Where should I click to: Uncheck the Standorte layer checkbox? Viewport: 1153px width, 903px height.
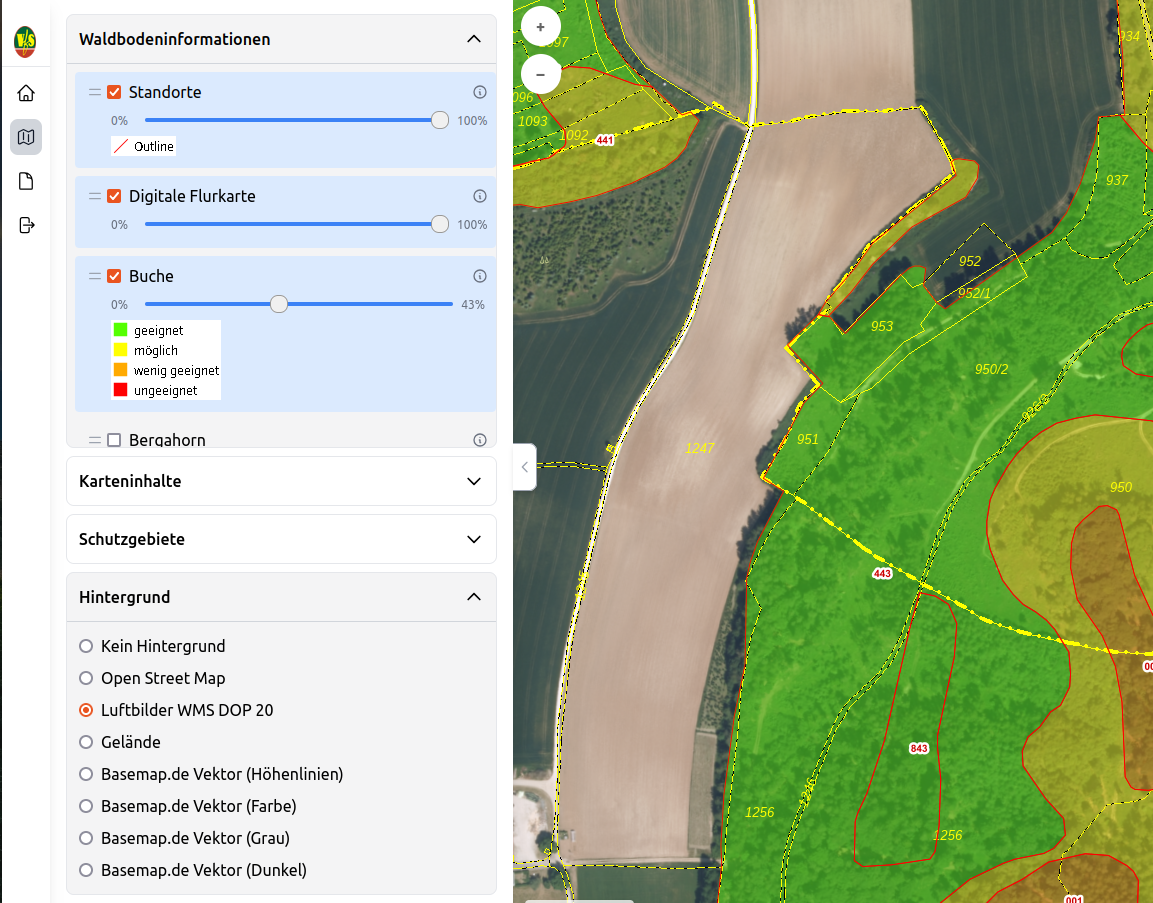pos(114,92)
